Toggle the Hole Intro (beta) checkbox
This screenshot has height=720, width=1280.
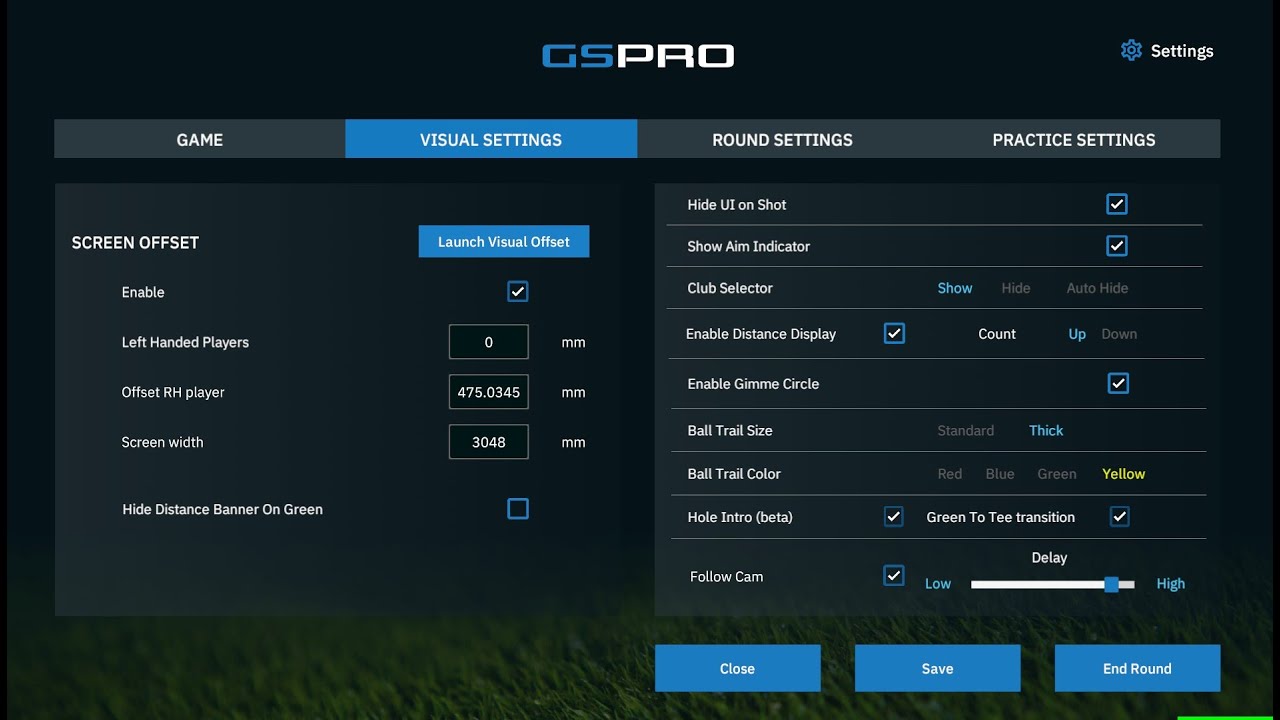[893, 517]
